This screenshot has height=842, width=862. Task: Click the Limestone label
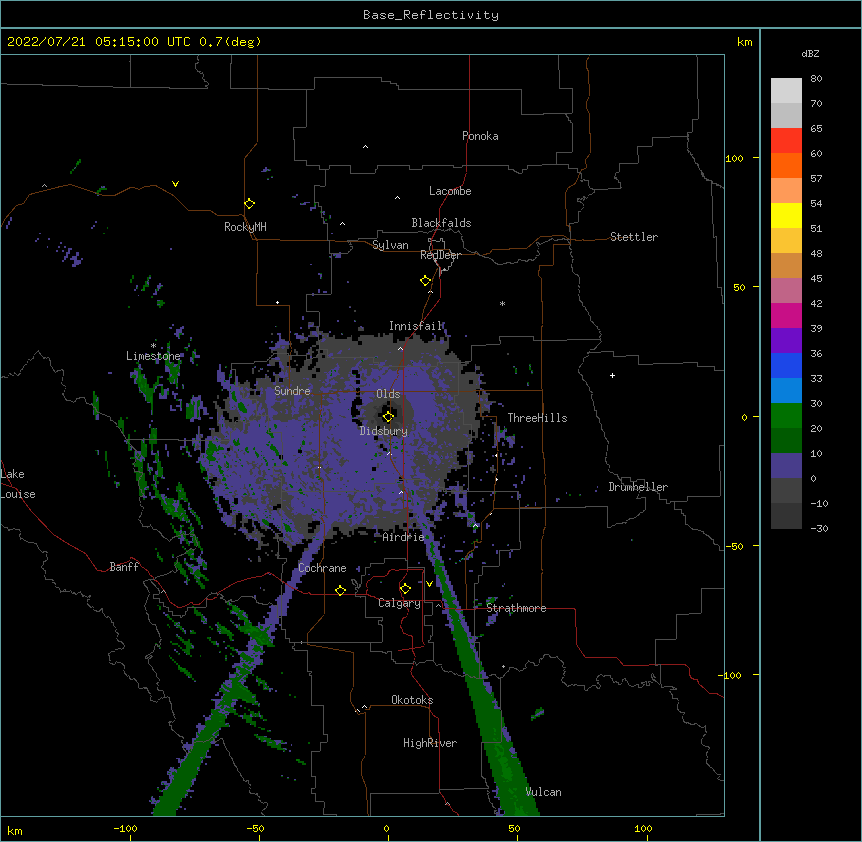click(x=153, y=356)
